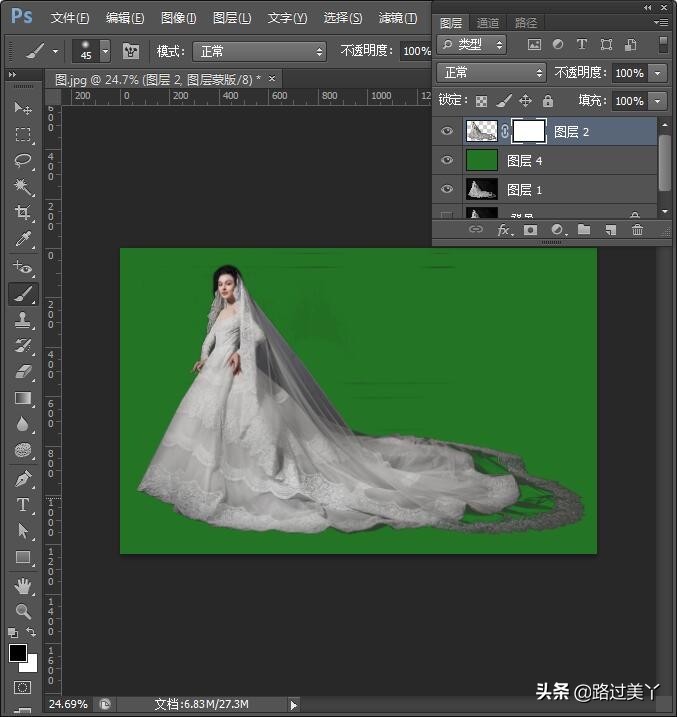
Task: Select the Gradient tool
Action: click(x=22, y=398)
